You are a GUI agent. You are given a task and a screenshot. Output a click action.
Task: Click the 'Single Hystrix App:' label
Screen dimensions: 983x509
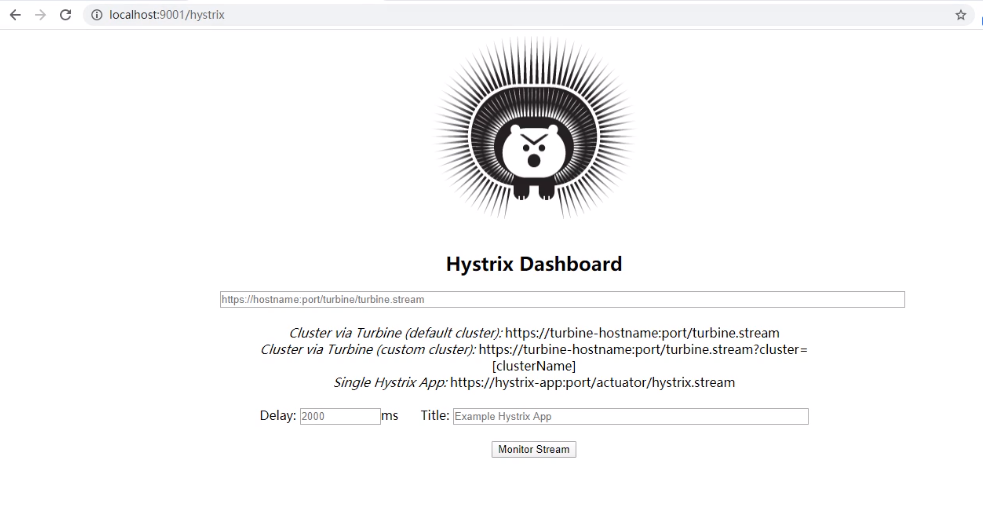391,382
